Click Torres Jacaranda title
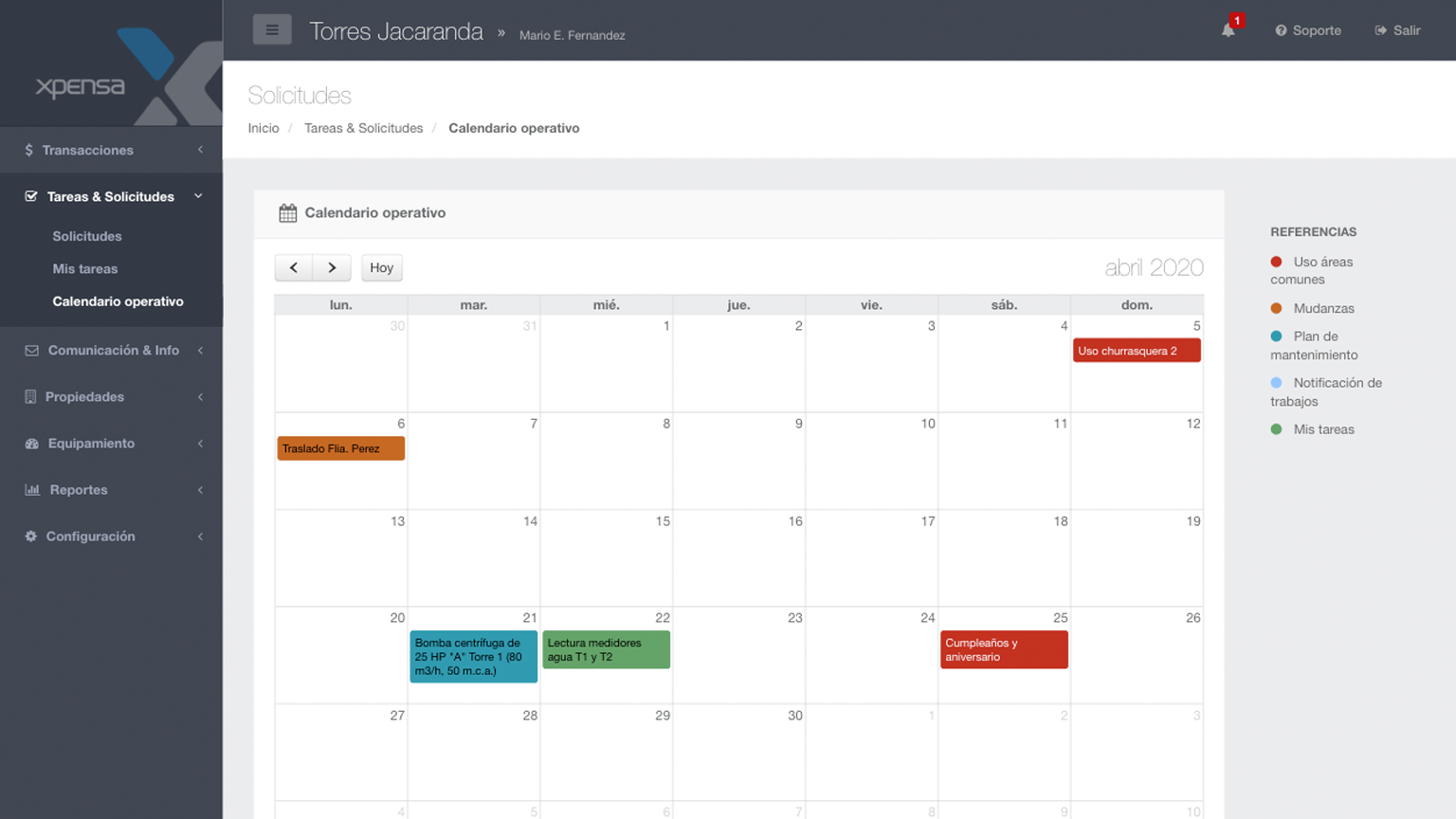This screenshot has height=819, width=1456. click(x=396, y=31)
